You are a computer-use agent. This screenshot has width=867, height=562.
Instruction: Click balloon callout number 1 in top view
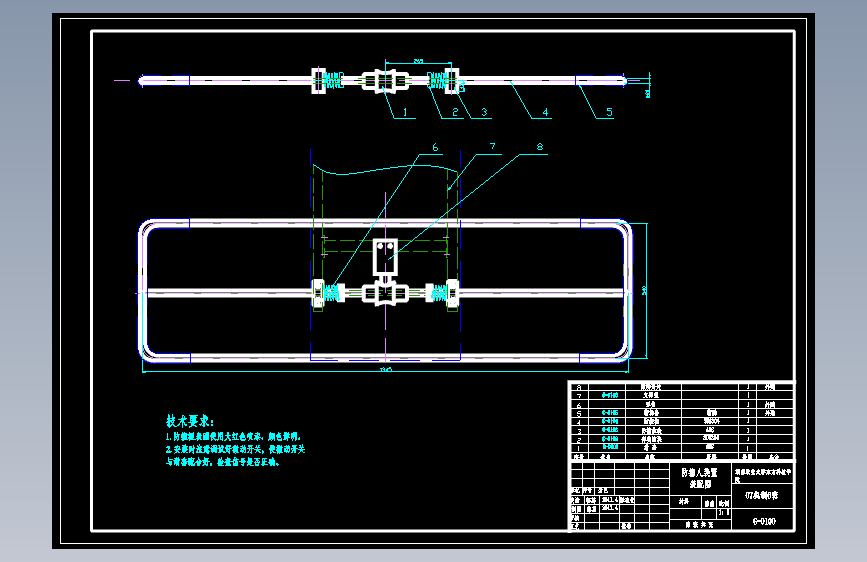[x=405, y=112]
